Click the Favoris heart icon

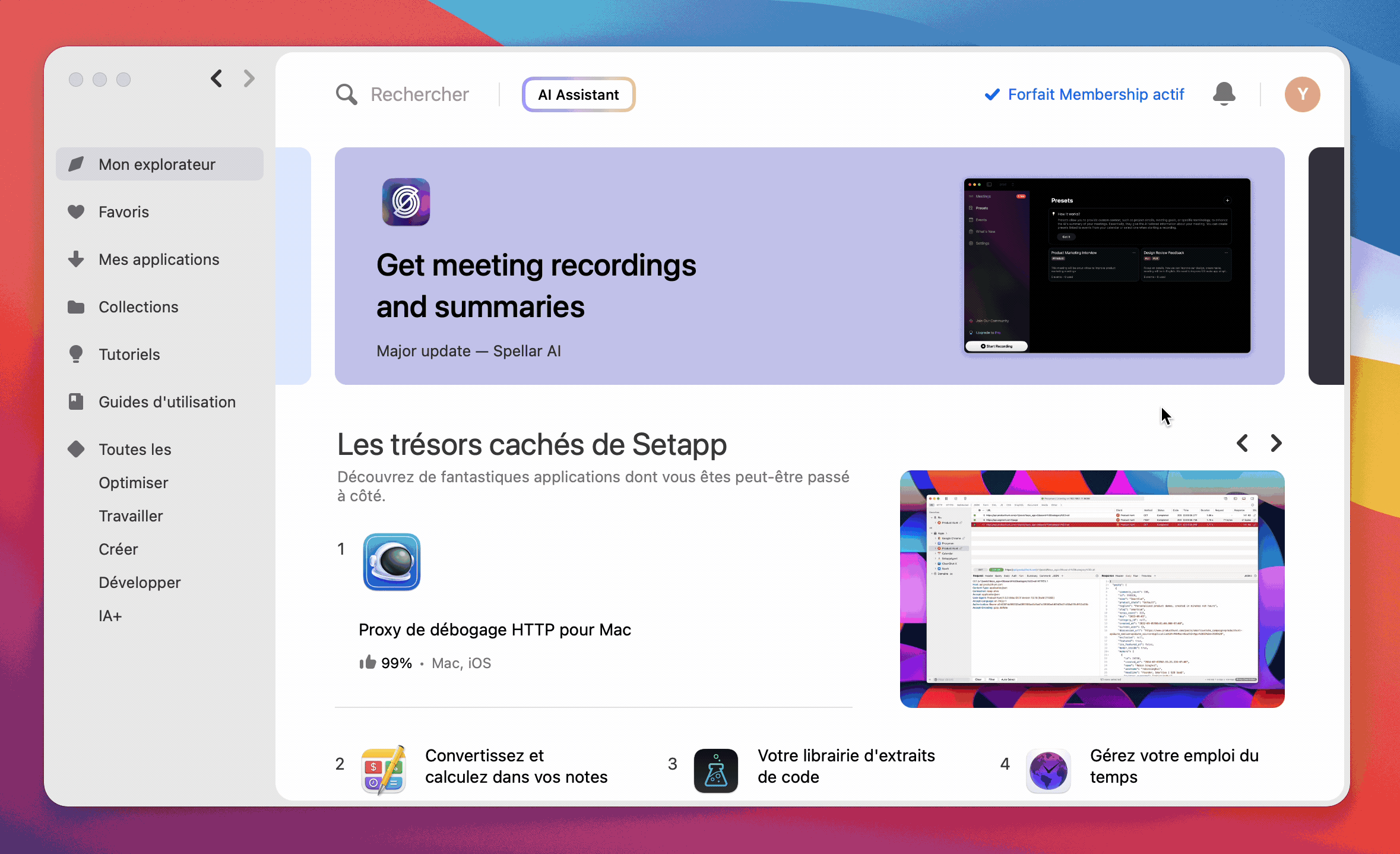76,211
